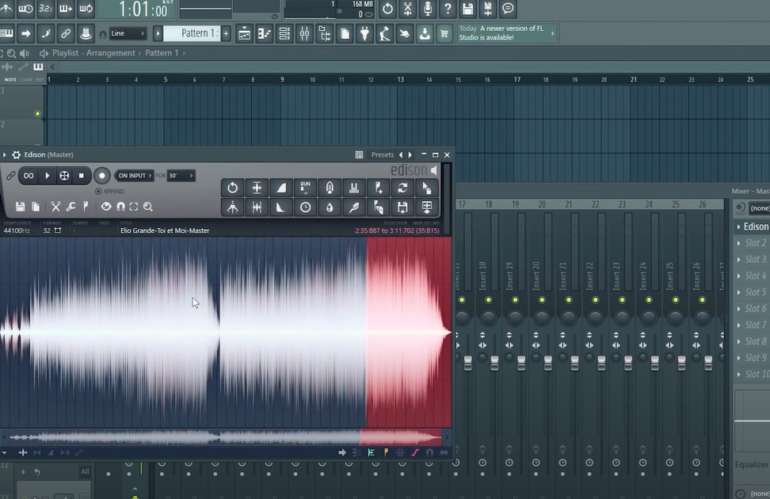Screen dimensions: 770x499
Task: Click Edison clean-up brush tool
Action: pyautogui.click(x=354, y=207)
